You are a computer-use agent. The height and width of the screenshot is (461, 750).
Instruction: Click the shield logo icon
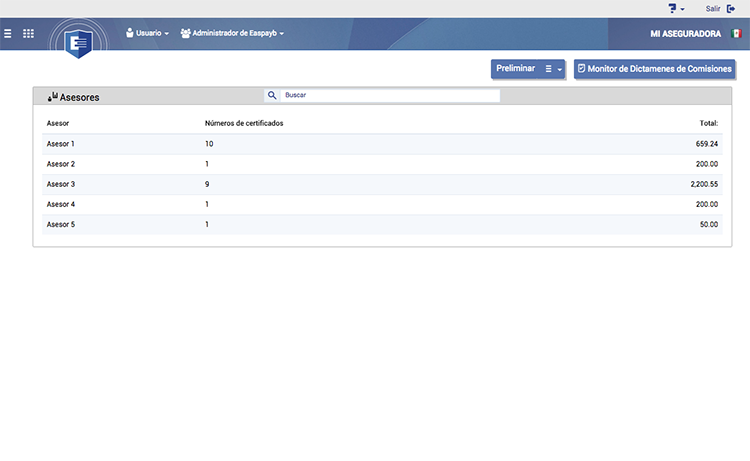(x=78, y=44)
